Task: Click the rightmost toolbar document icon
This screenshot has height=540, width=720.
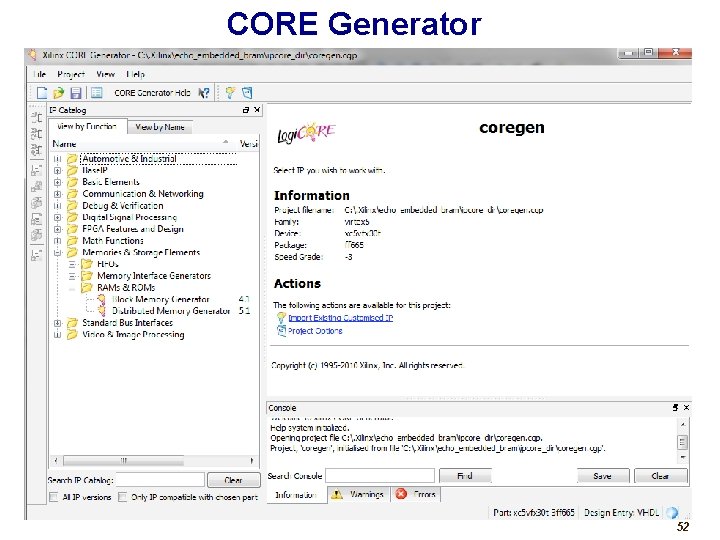Action: 247,93
